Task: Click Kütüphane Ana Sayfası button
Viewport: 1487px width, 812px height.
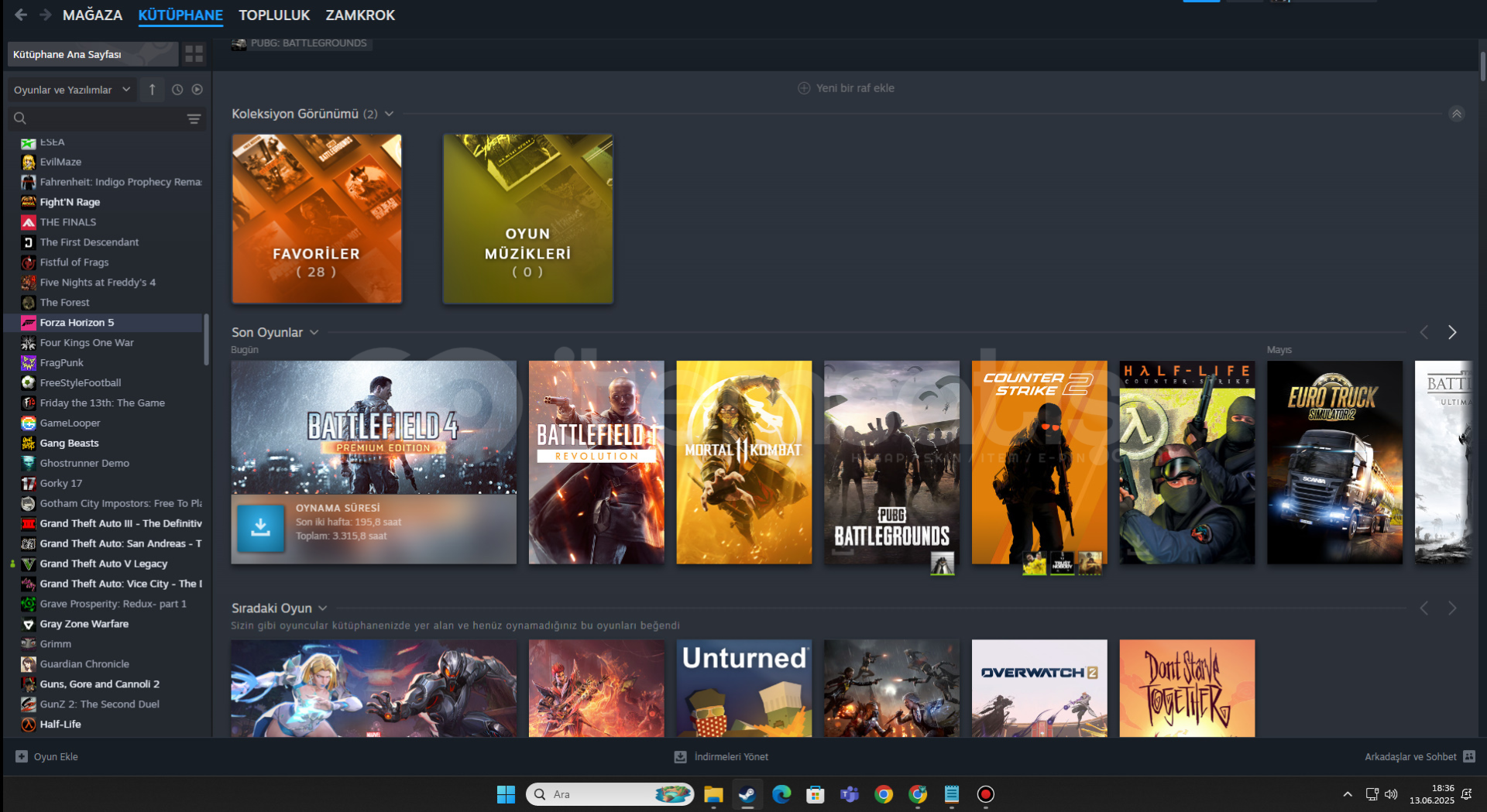Action: (x=93, y=54)
